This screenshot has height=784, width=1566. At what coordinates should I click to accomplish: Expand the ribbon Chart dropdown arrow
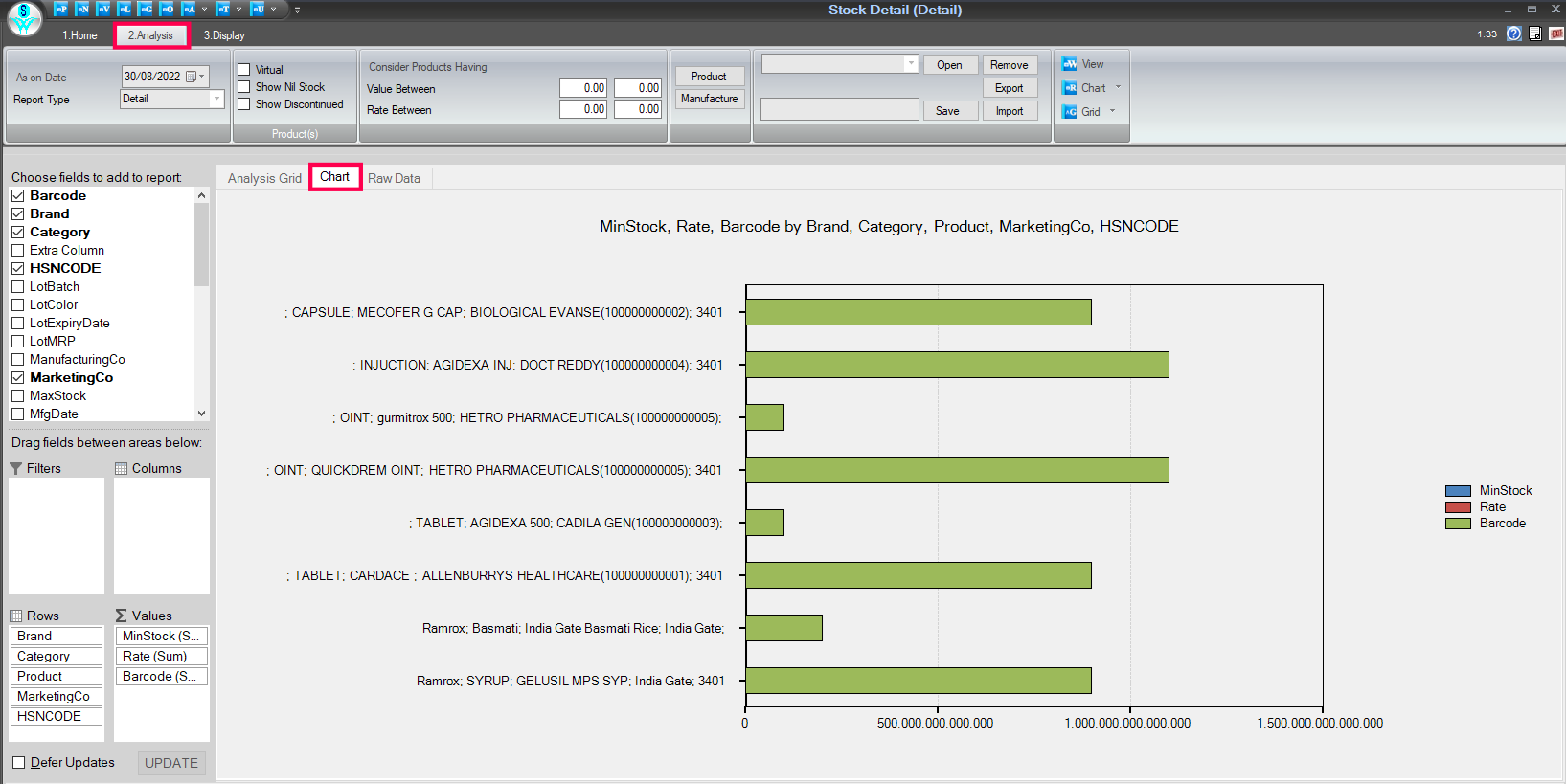[x=1118, y=87]
